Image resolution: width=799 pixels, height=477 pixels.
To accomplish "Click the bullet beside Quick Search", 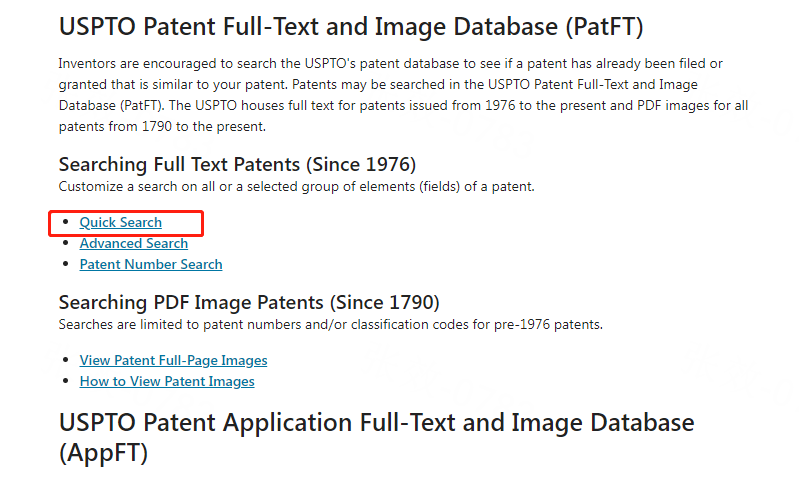I will 65,222.
